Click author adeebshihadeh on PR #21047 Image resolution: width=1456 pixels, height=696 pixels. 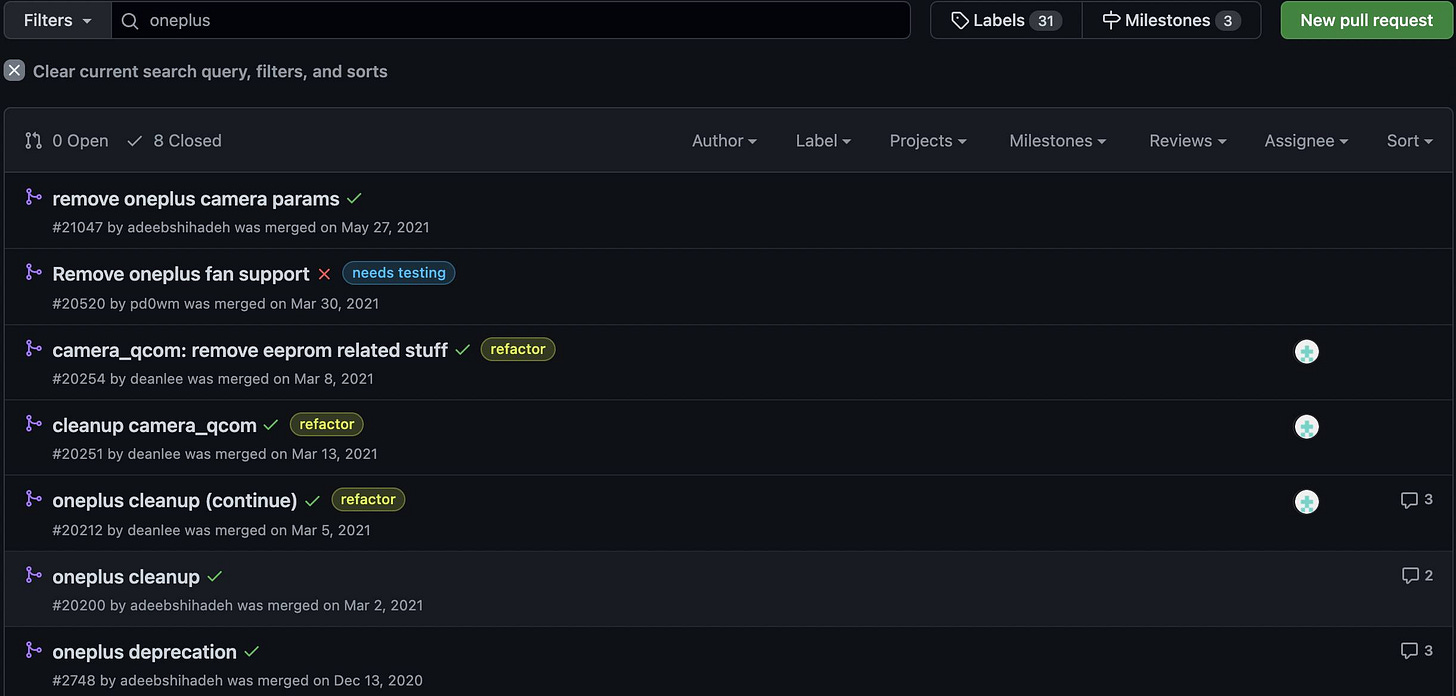click(179, 227)
